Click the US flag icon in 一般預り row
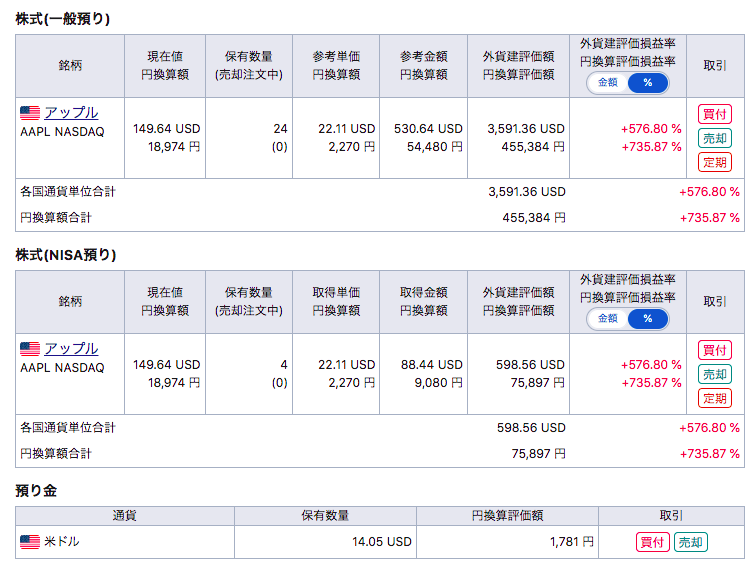 pos(30,113)
